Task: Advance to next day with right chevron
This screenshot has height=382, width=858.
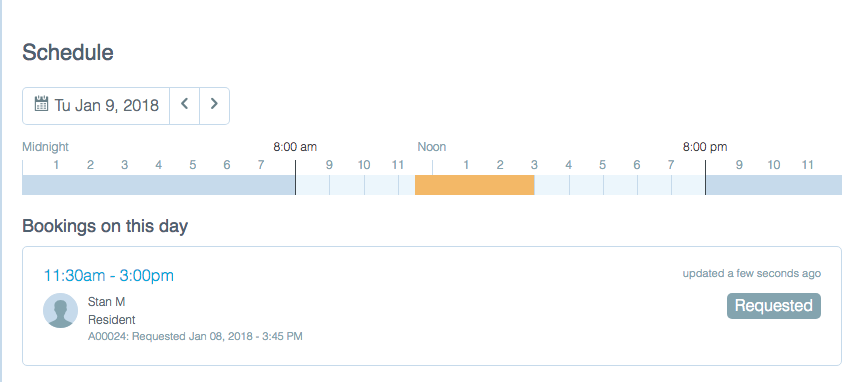Action: point(214,106)
